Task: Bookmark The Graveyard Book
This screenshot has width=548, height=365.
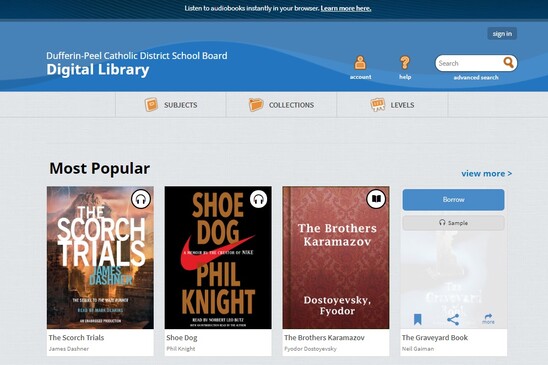Action: (418, 319)
